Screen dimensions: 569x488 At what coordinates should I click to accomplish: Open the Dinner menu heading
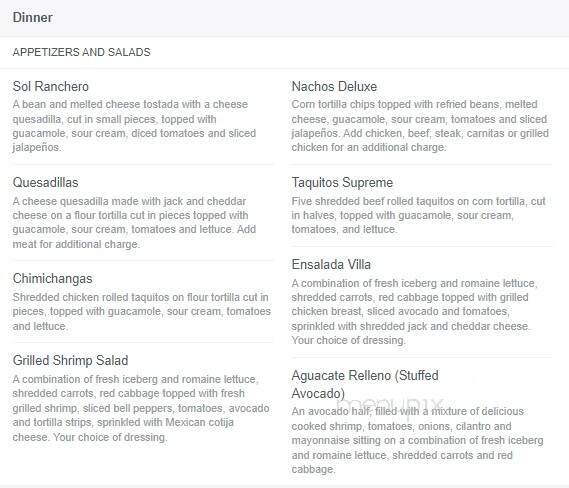(33, 17)
